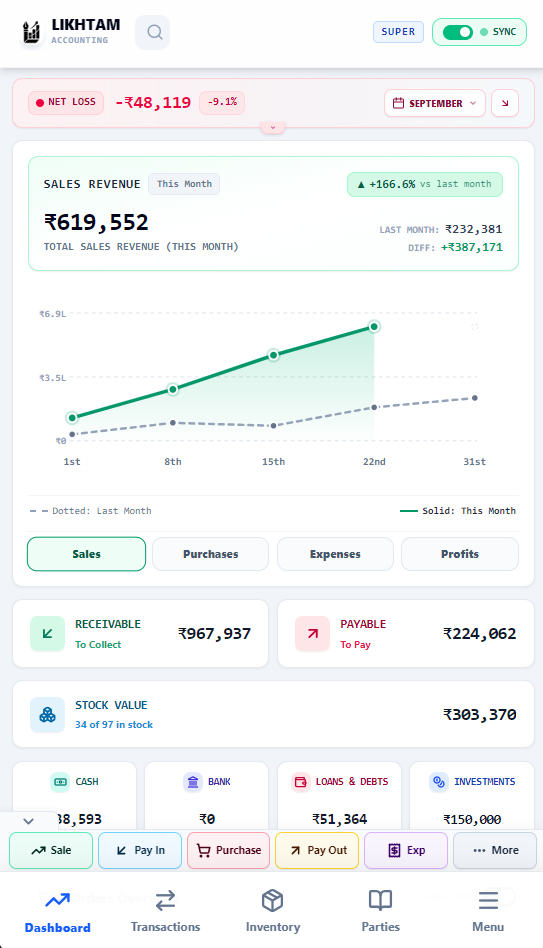543x948 pixels.
Task: Click the 22nd data point on chart
Action: point(374,326)
